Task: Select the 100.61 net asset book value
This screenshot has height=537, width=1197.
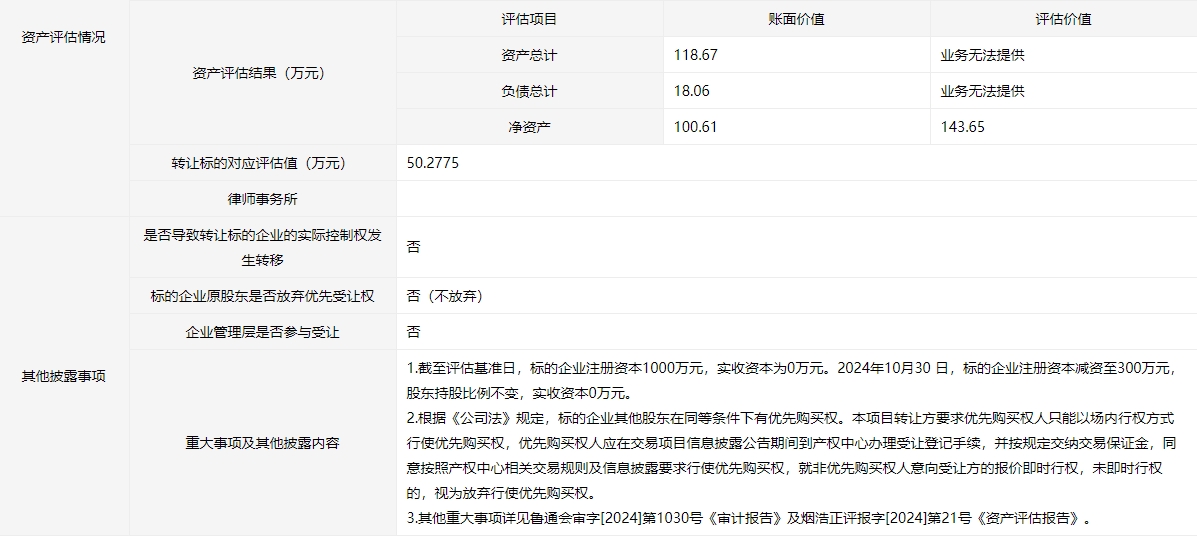Action: 696,127
